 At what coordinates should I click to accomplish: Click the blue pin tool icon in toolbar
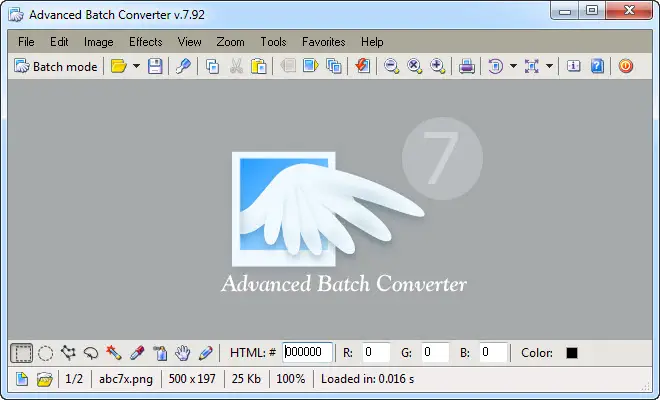click(183, 67)
